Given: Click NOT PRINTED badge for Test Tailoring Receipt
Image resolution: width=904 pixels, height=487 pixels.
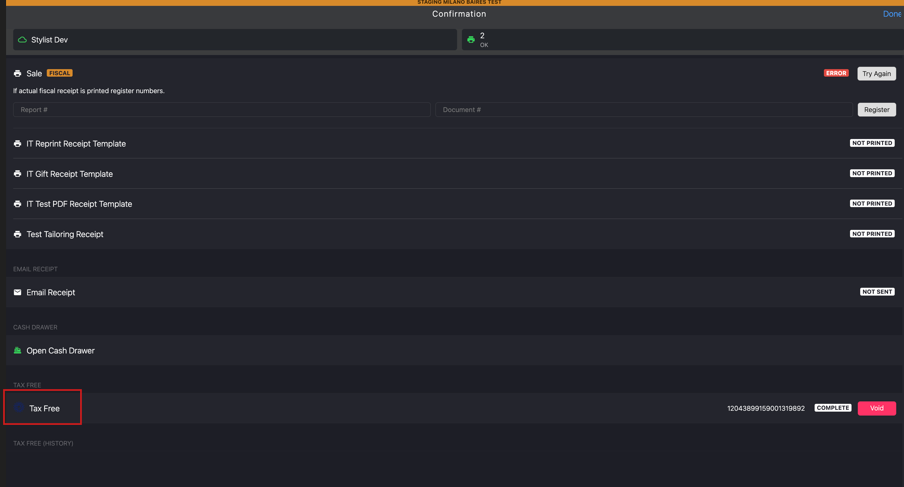Looking at the screenshot, I should [x=872, y=233].
